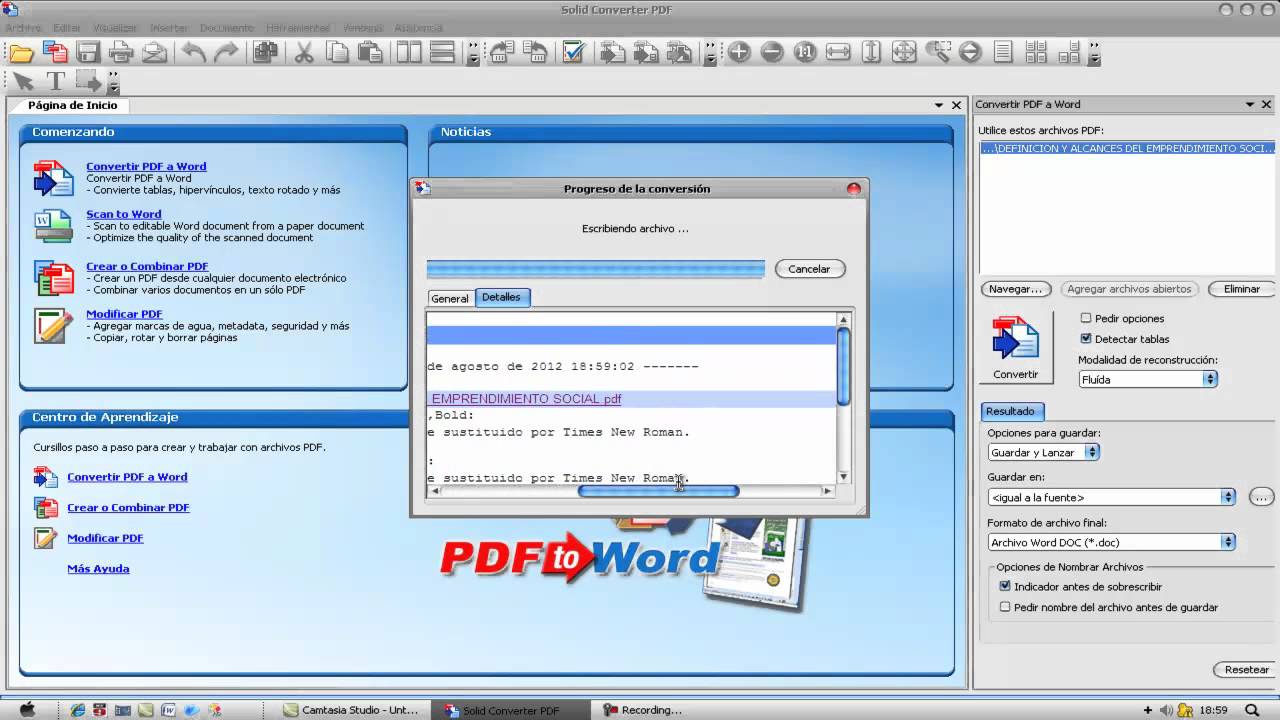
Task: Open the Archivo menu
Action: [23, 28]
